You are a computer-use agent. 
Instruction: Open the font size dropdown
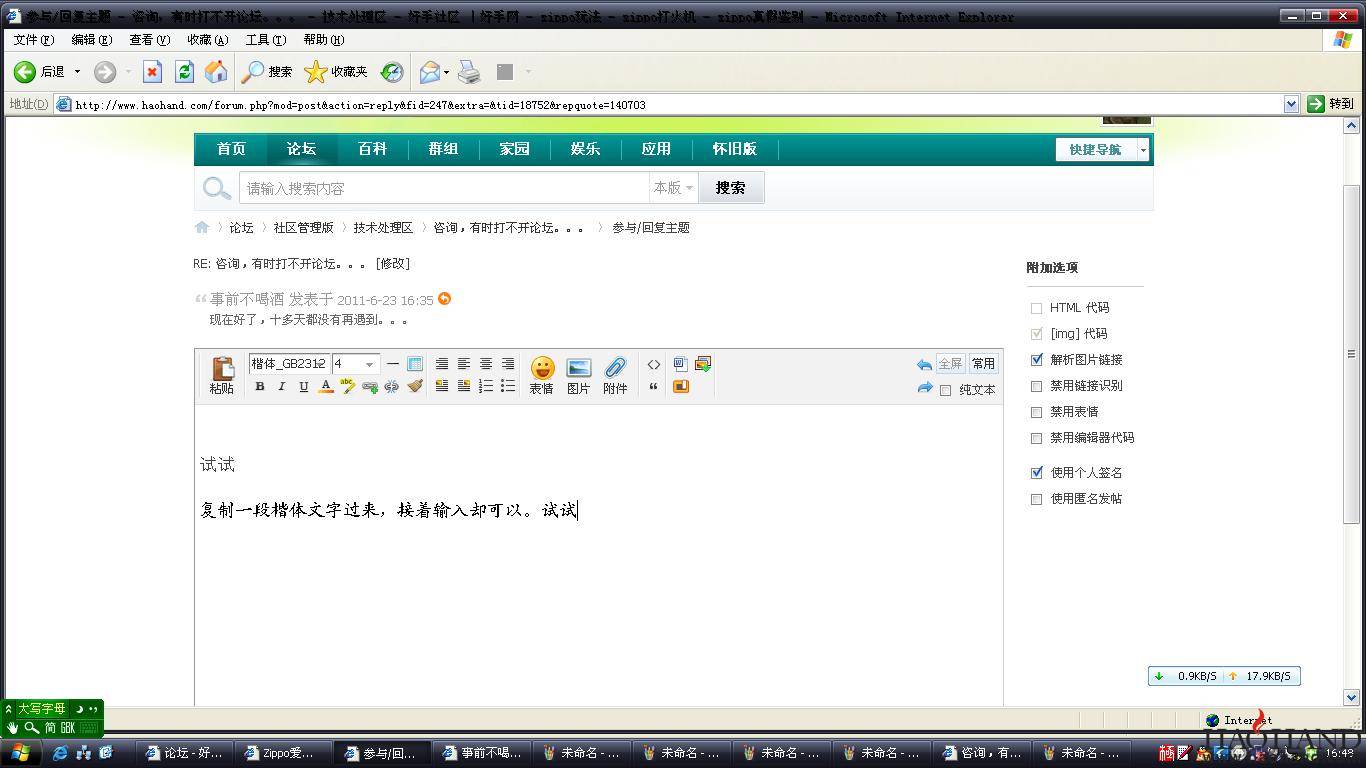point(356,364)
